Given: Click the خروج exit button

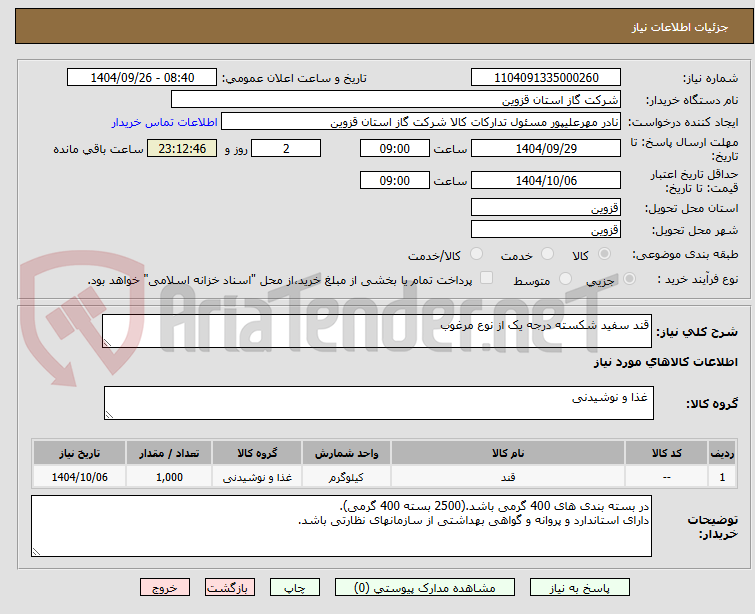Looking at the screenshot, I should [x=165, y=588].
